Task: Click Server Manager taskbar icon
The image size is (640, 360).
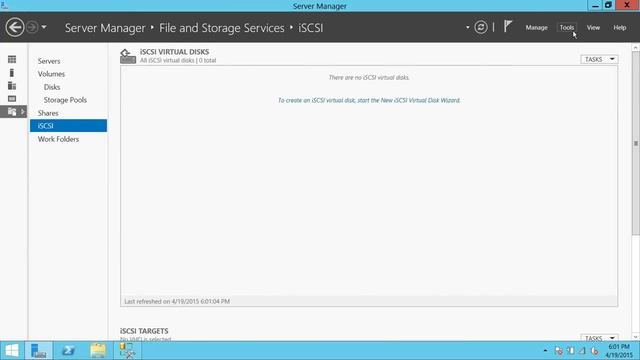Action: (x=39, y=350)
